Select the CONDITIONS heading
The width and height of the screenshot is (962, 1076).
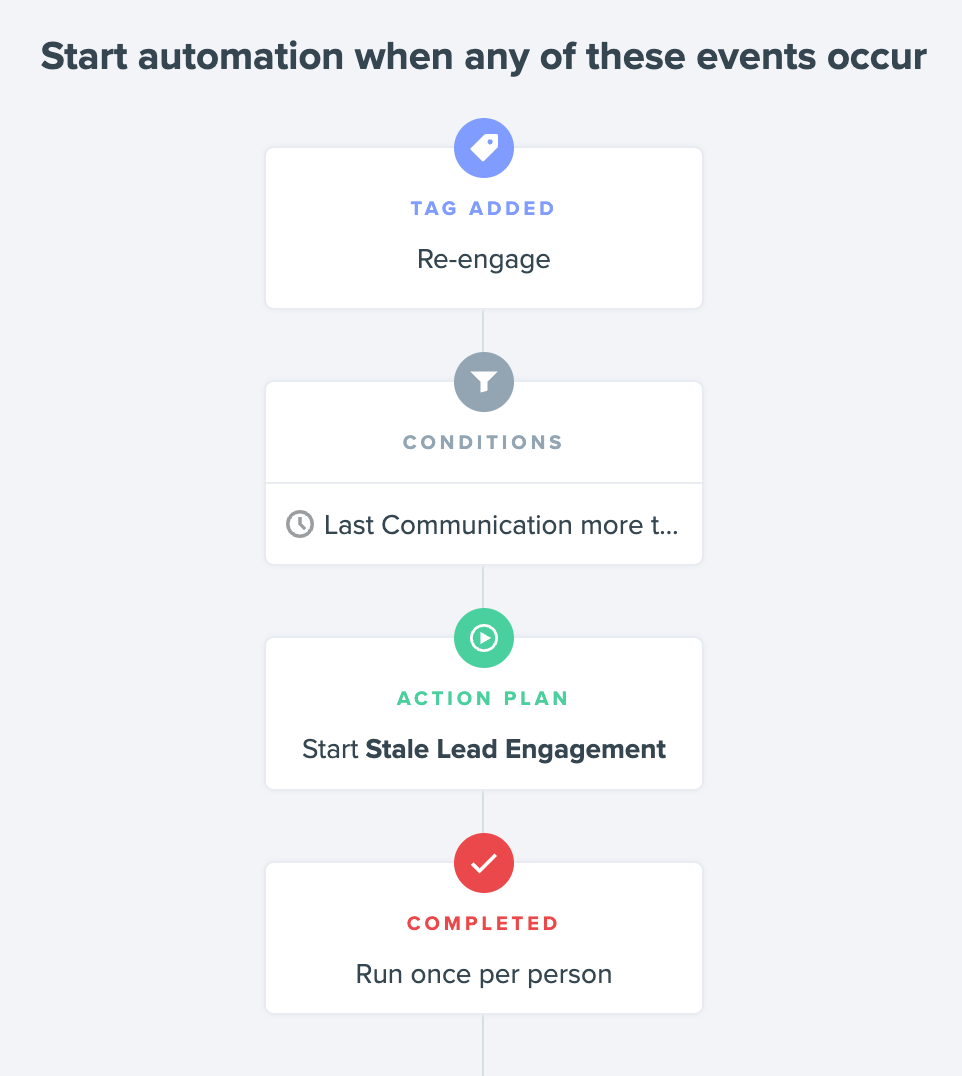483,443
